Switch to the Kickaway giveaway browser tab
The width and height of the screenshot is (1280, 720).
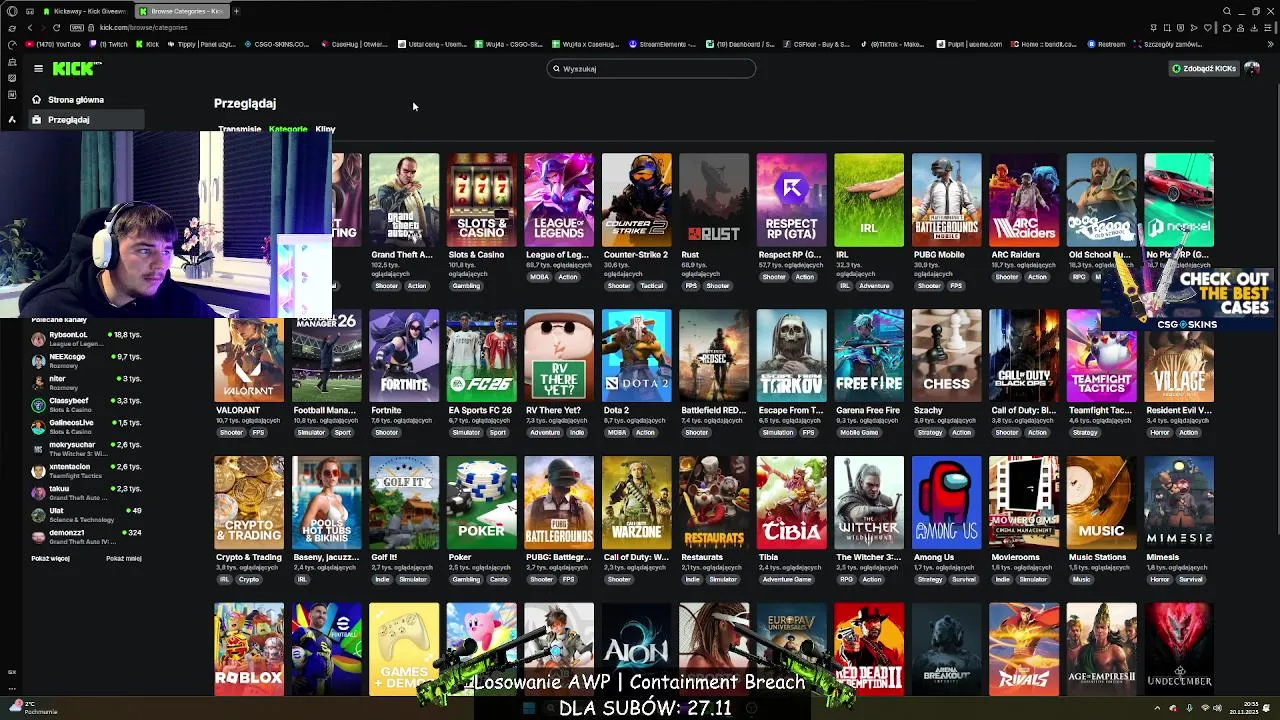(85, 11)
